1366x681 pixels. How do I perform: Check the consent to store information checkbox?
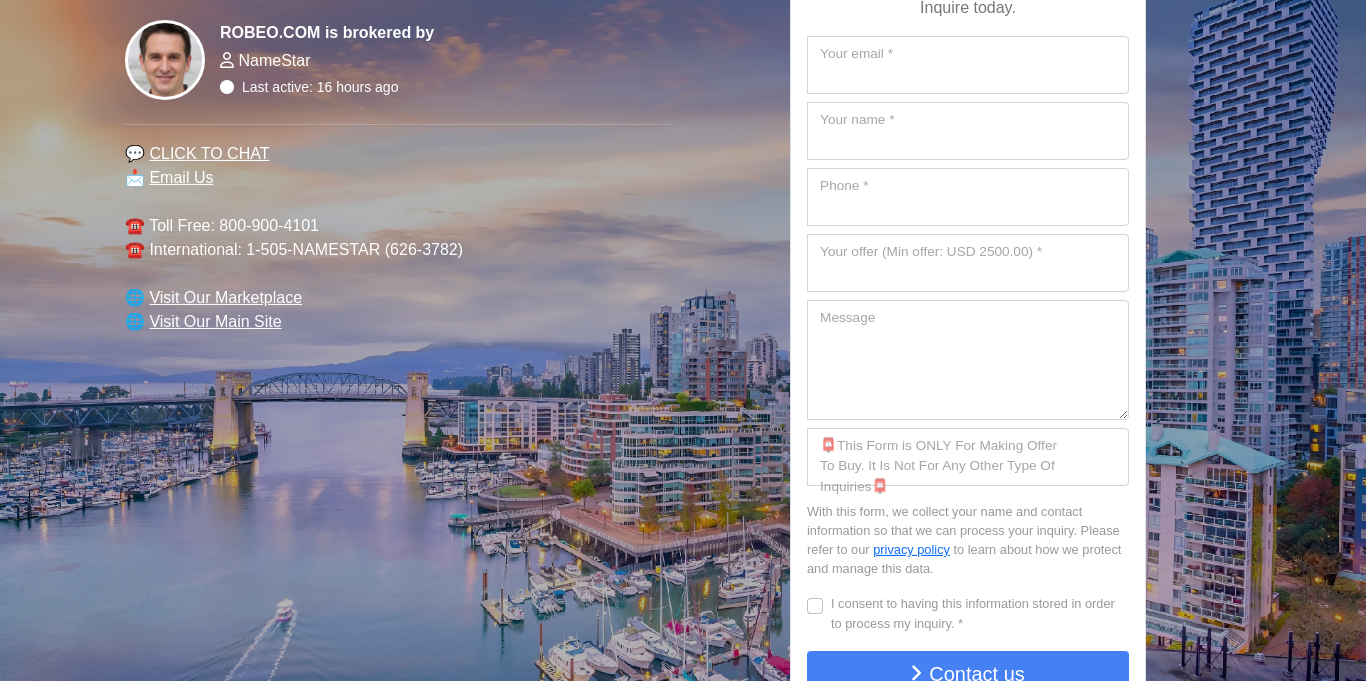click(x=815, y=606)
